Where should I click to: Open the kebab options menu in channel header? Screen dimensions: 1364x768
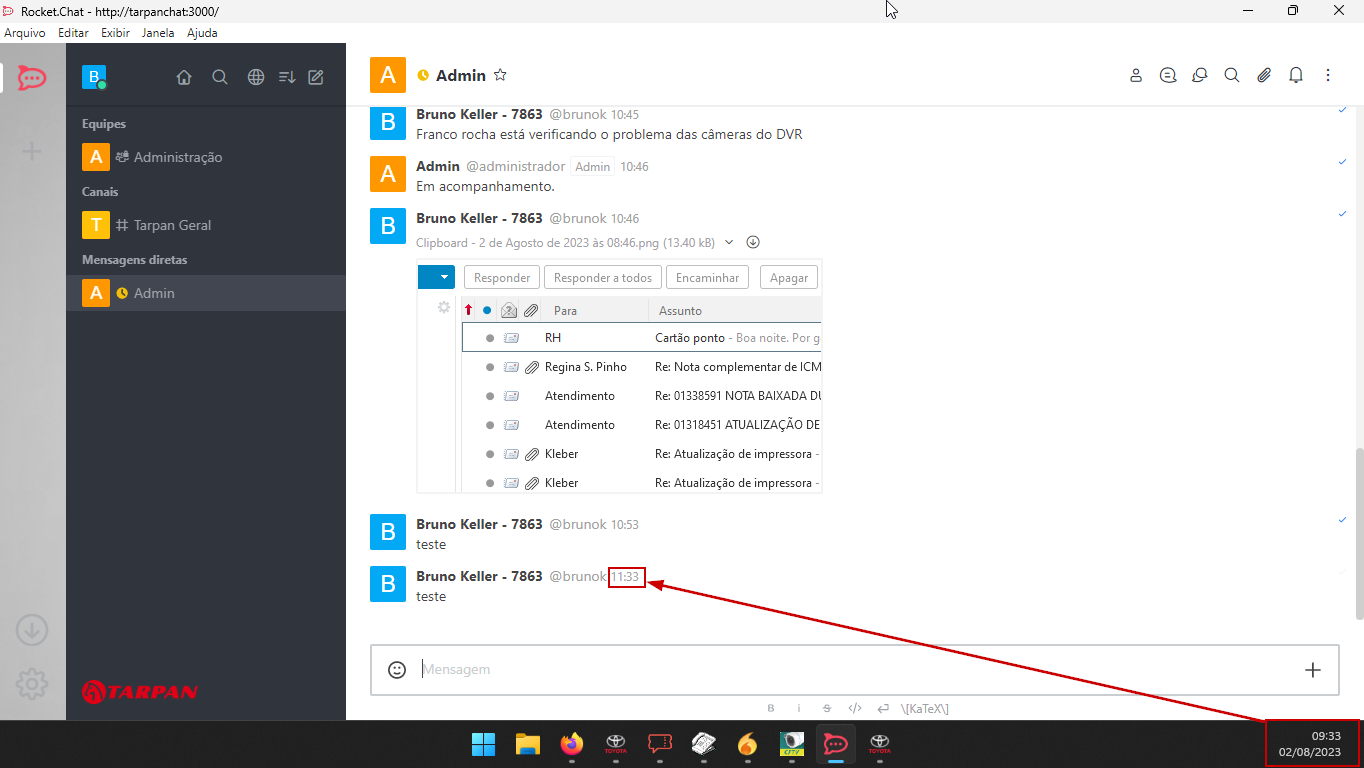1328,75
